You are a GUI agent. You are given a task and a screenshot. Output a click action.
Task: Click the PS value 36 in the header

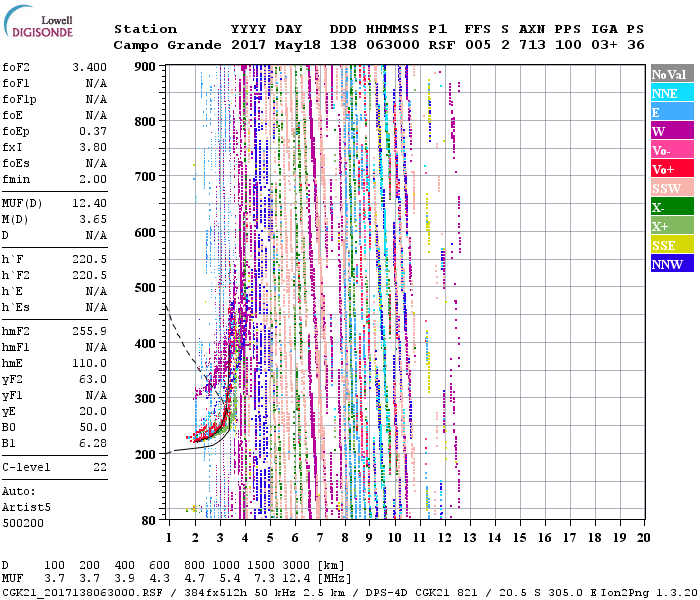[635, 45]
